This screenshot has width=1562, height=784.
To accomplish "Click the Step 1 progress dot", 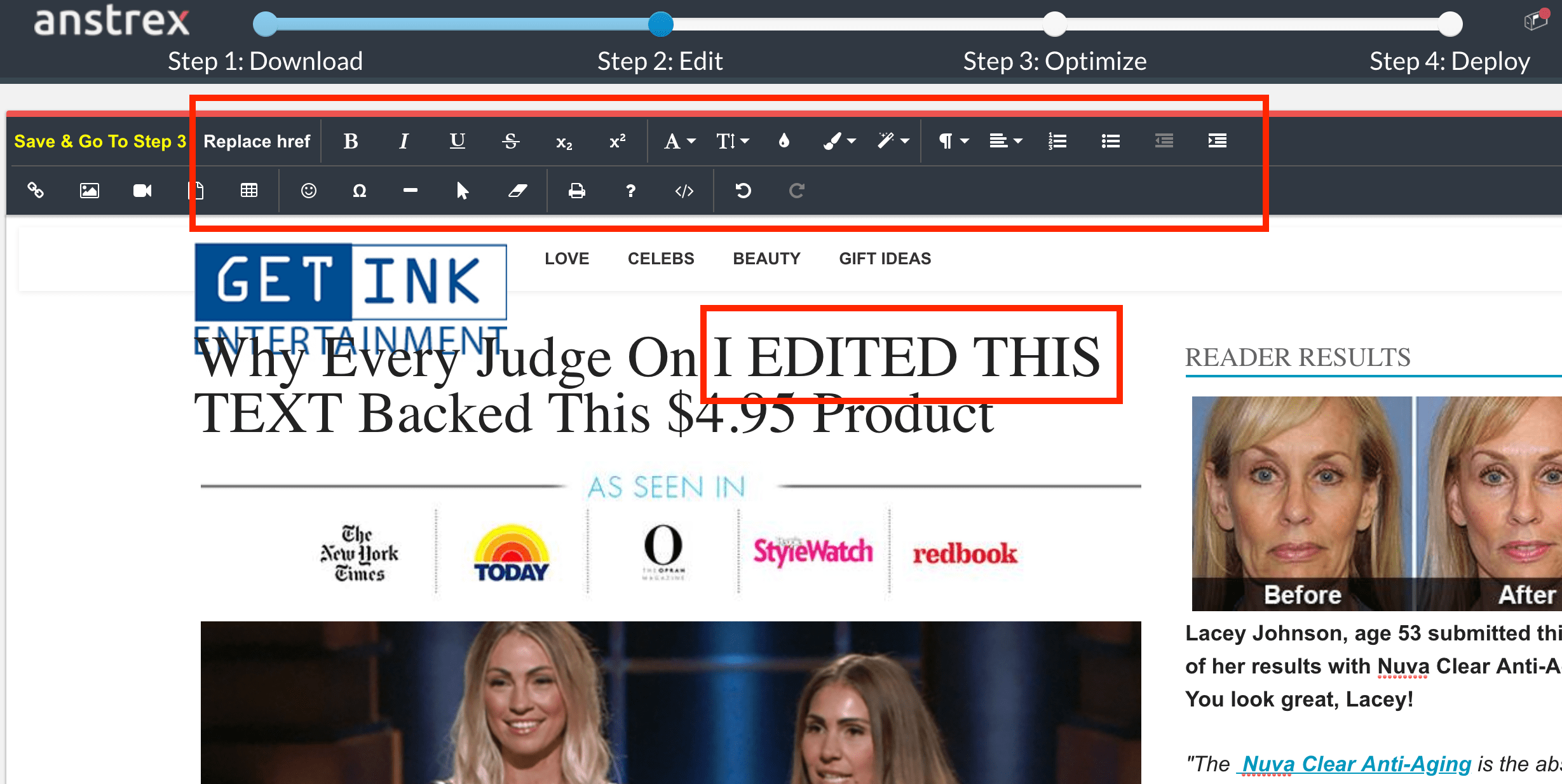I will [265, 24].
